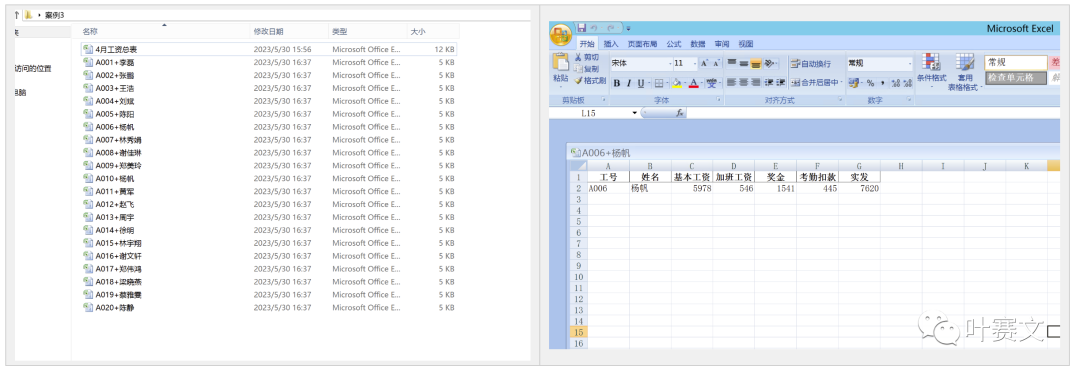Expand the Number (数字) dialog launcher
Screen dimensions: 1080x377
coord(909,99)
